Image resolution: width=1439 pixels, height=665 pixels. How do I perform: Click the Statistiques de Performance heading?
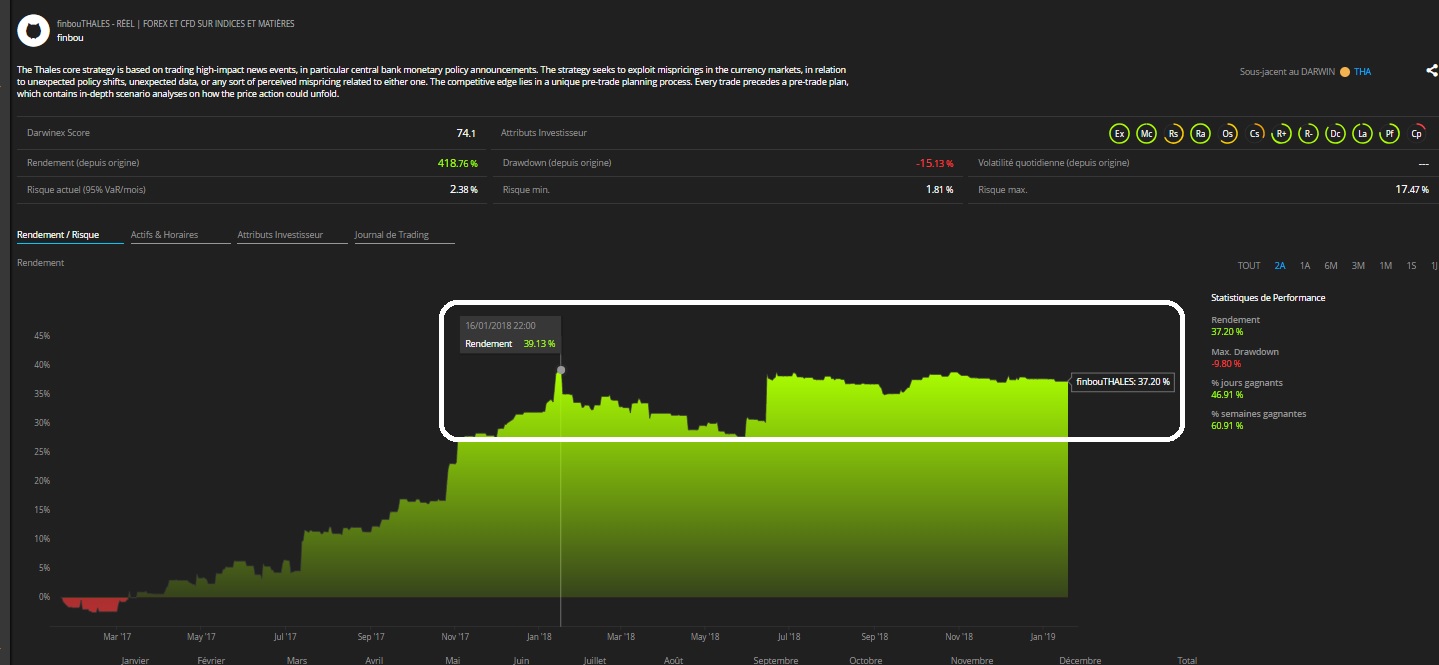coord(1268,298)
